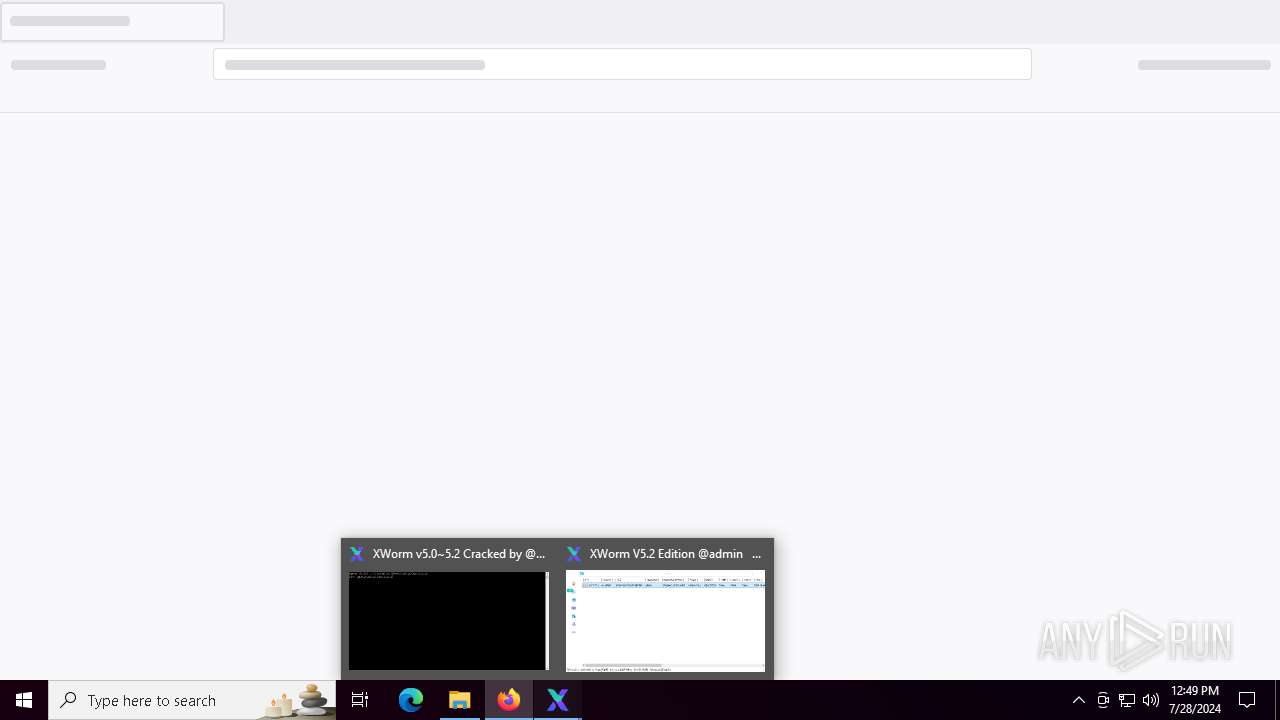This screenshot has height=720, width=1280.
Task: Click the XWorm taskbar icon
Action: coord(558,700)
